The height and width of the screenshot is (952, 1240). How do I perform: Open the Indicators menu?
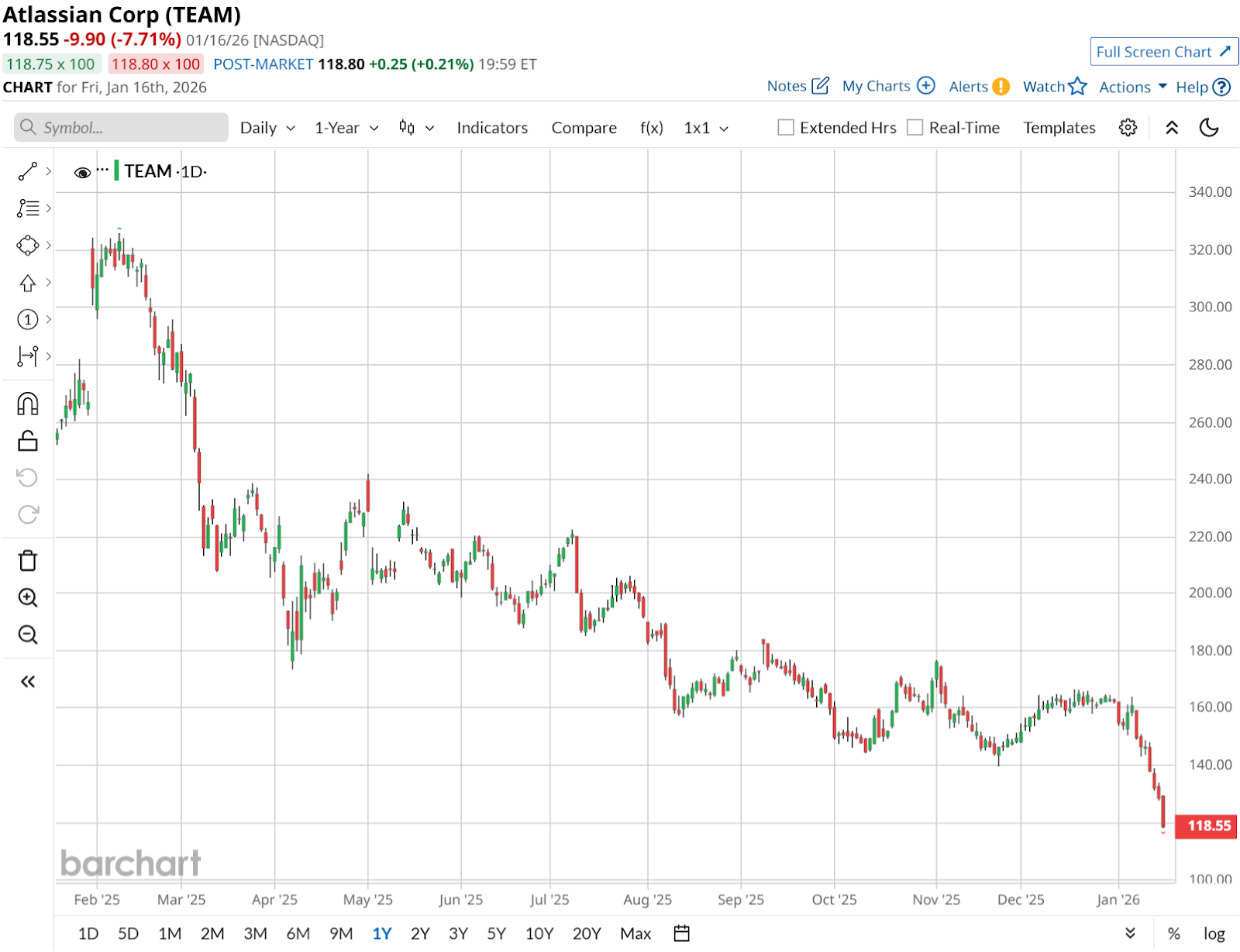tap(492, 128)
